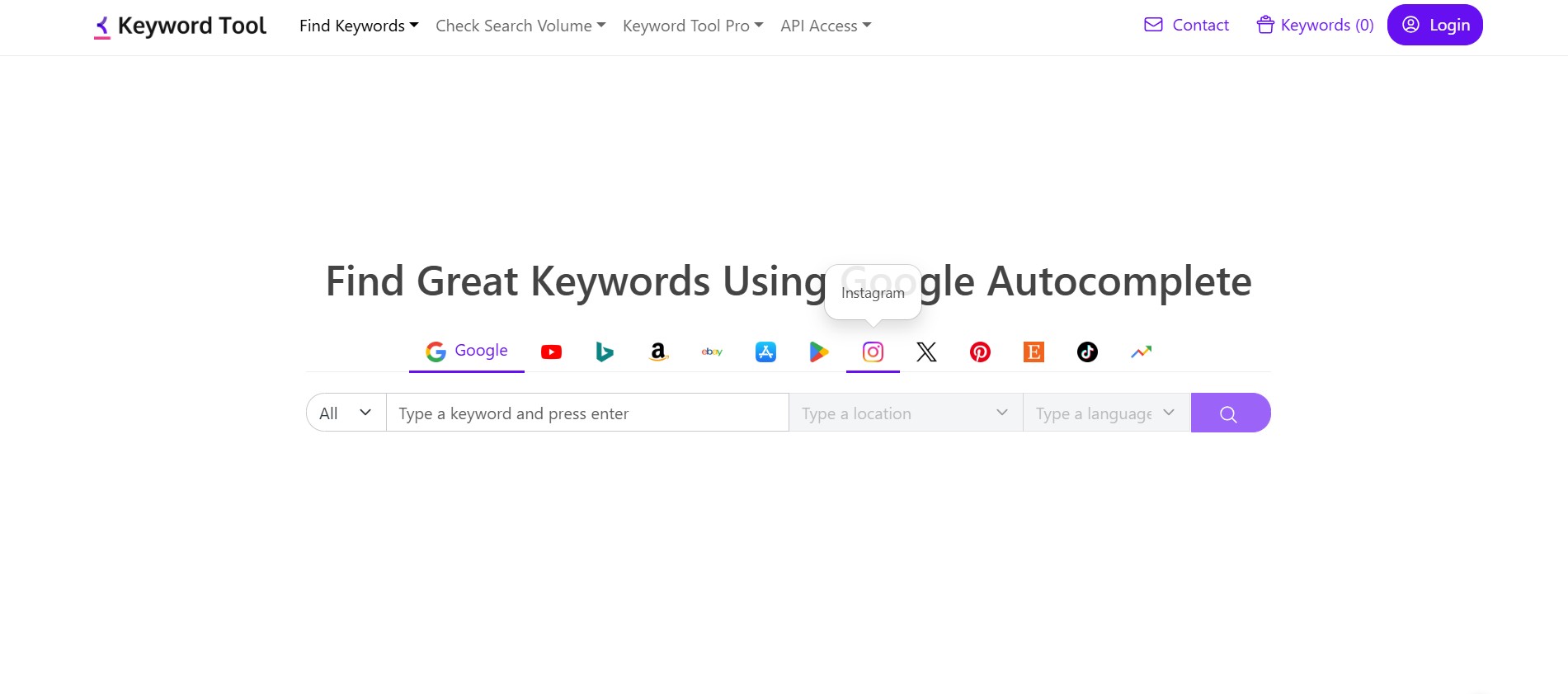Image resolution: width=1568 pixels, height=694 pixels.
Task: Open the Keyword Tool Pro menu
Action: (693, 26)
